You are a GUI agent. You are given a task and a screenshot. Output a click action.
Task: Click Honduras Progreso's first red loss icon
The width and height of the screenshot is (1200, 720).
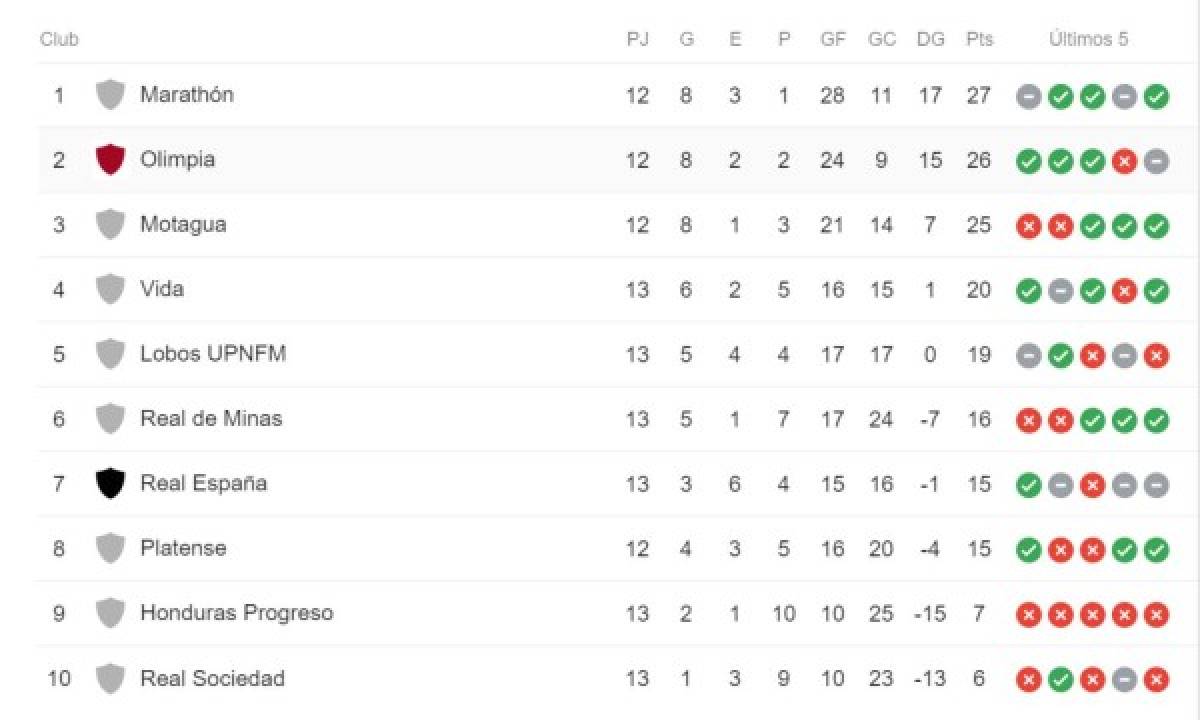1028,614
